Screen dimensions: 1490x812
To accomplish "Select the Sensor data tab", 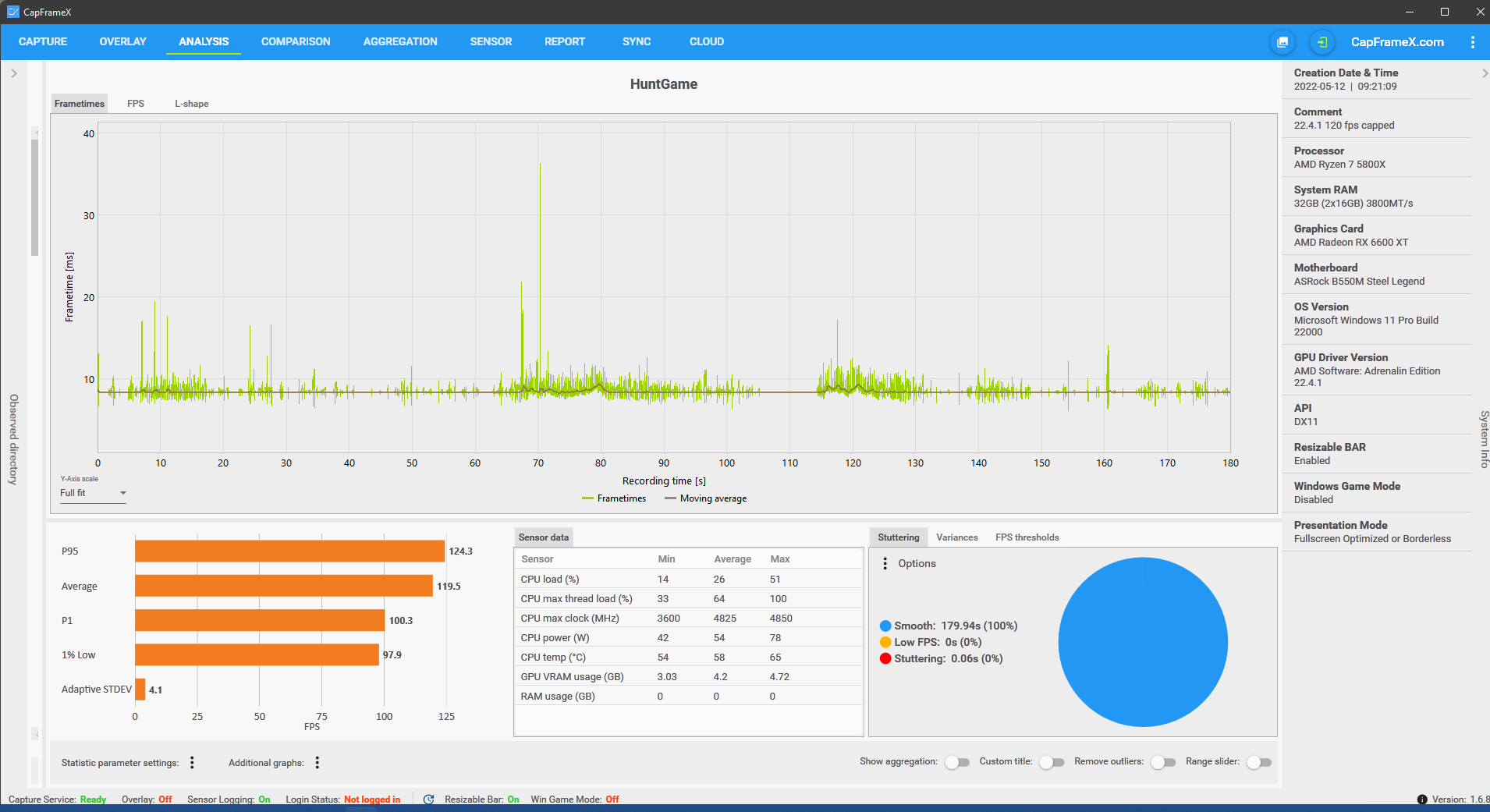I will (x=544, y=537).
